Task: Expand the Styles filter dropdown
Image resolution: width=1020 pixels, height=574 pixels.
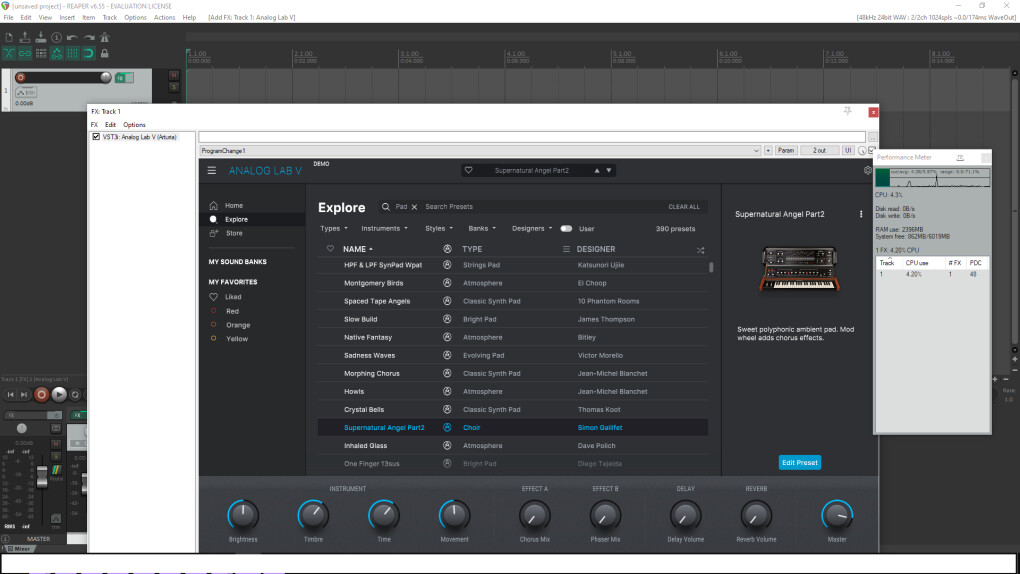Action: [438, 228]
